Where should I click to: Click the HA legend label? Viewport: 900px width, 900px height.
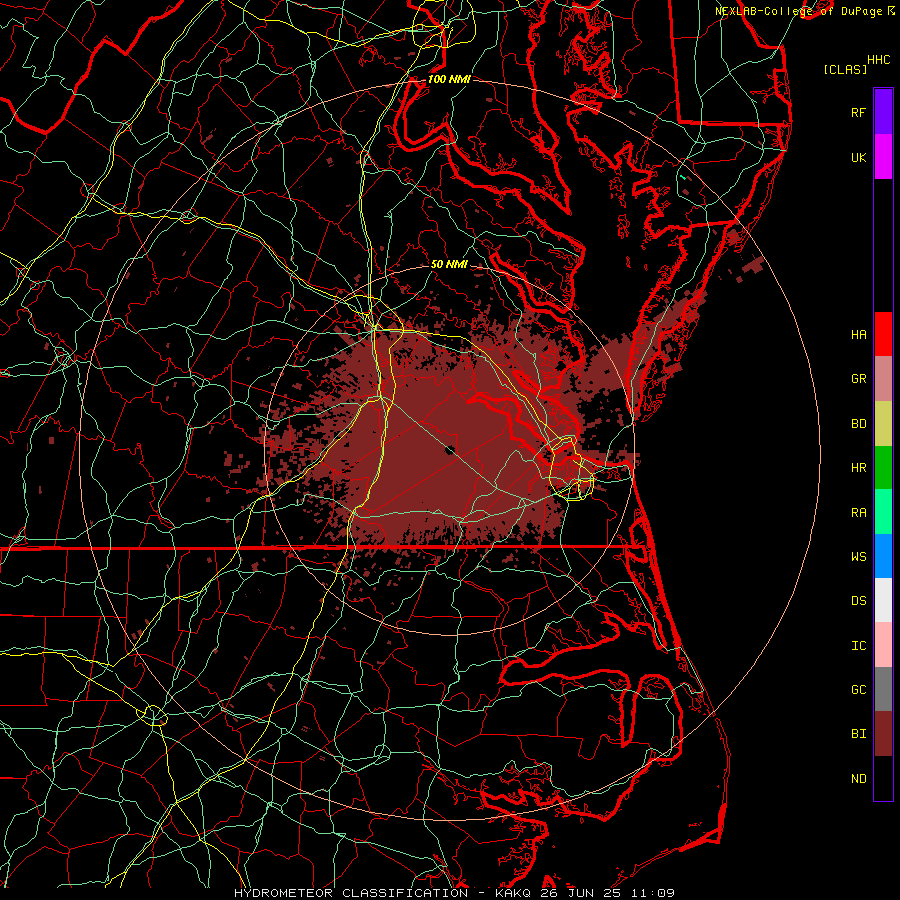coord(859,335)
